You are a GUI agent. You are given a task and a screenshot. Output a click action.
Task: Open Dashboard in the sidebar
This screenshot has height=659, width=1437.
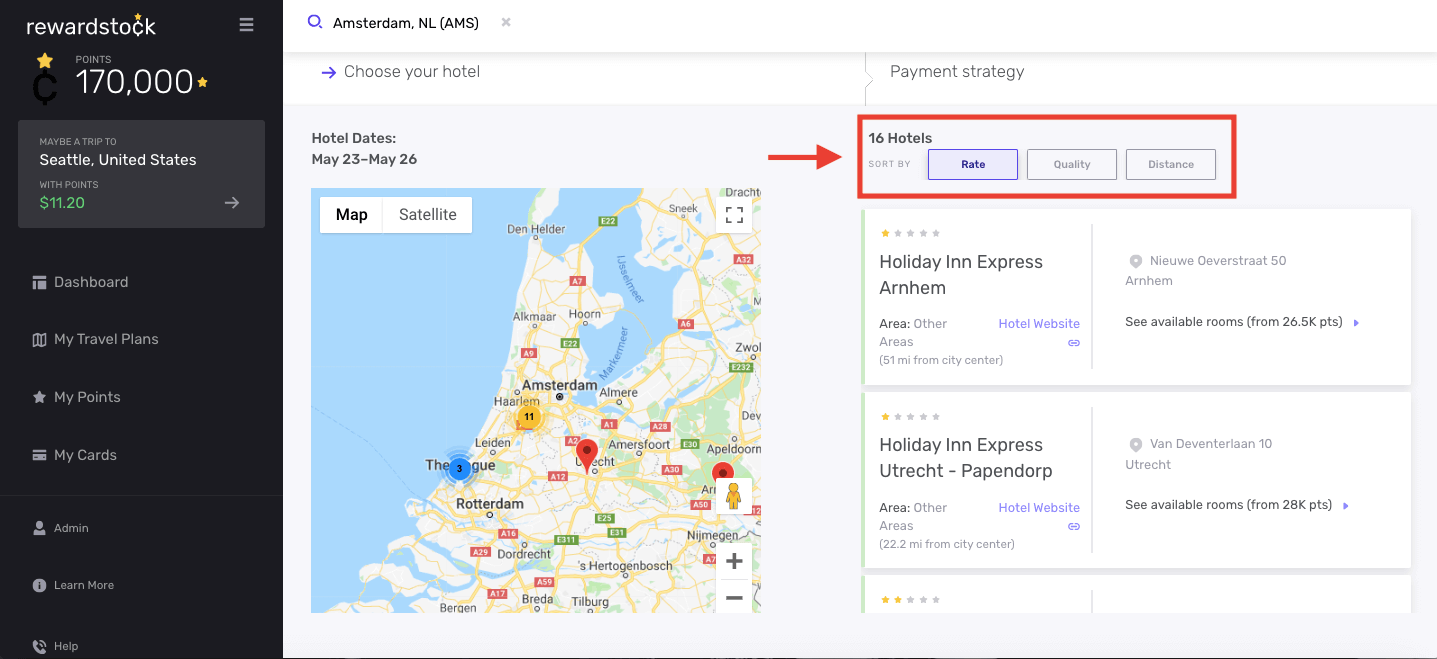pos(91,282)
